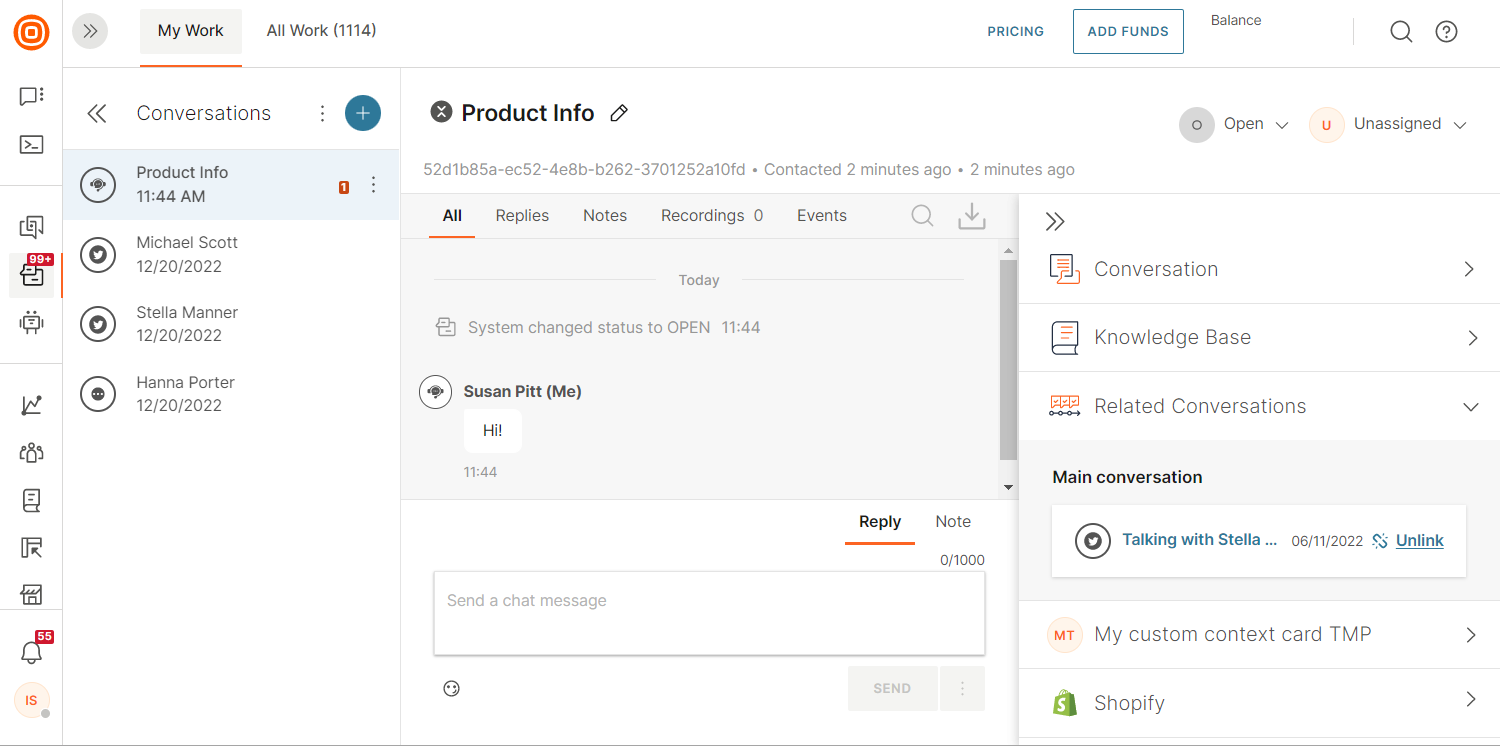Expand the left navigation sidebar
The height and width of the screenshot is (746, 1500).
point(90,31)
